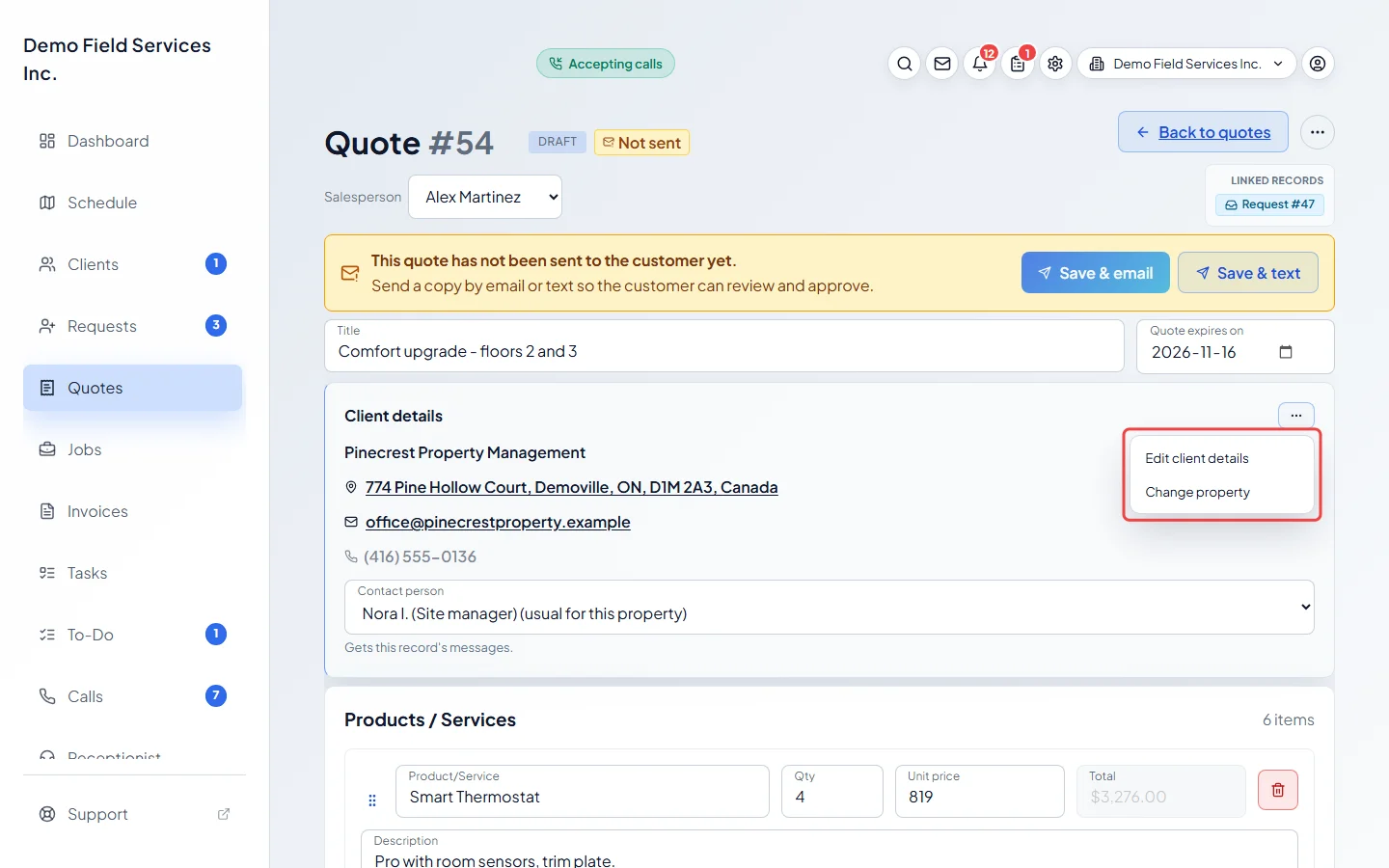Click Pinecrest Property Management client name
The height and width of the screenshot is (868, 1389).
click(465, 452)
